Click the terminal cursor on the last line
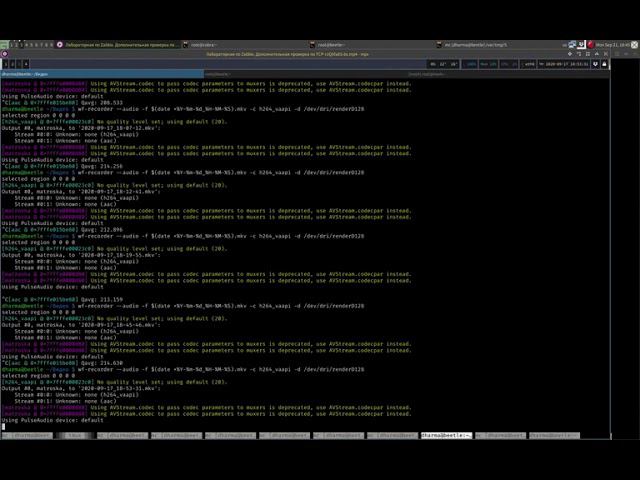Screen dimensions: 640x480 [3, 427]
